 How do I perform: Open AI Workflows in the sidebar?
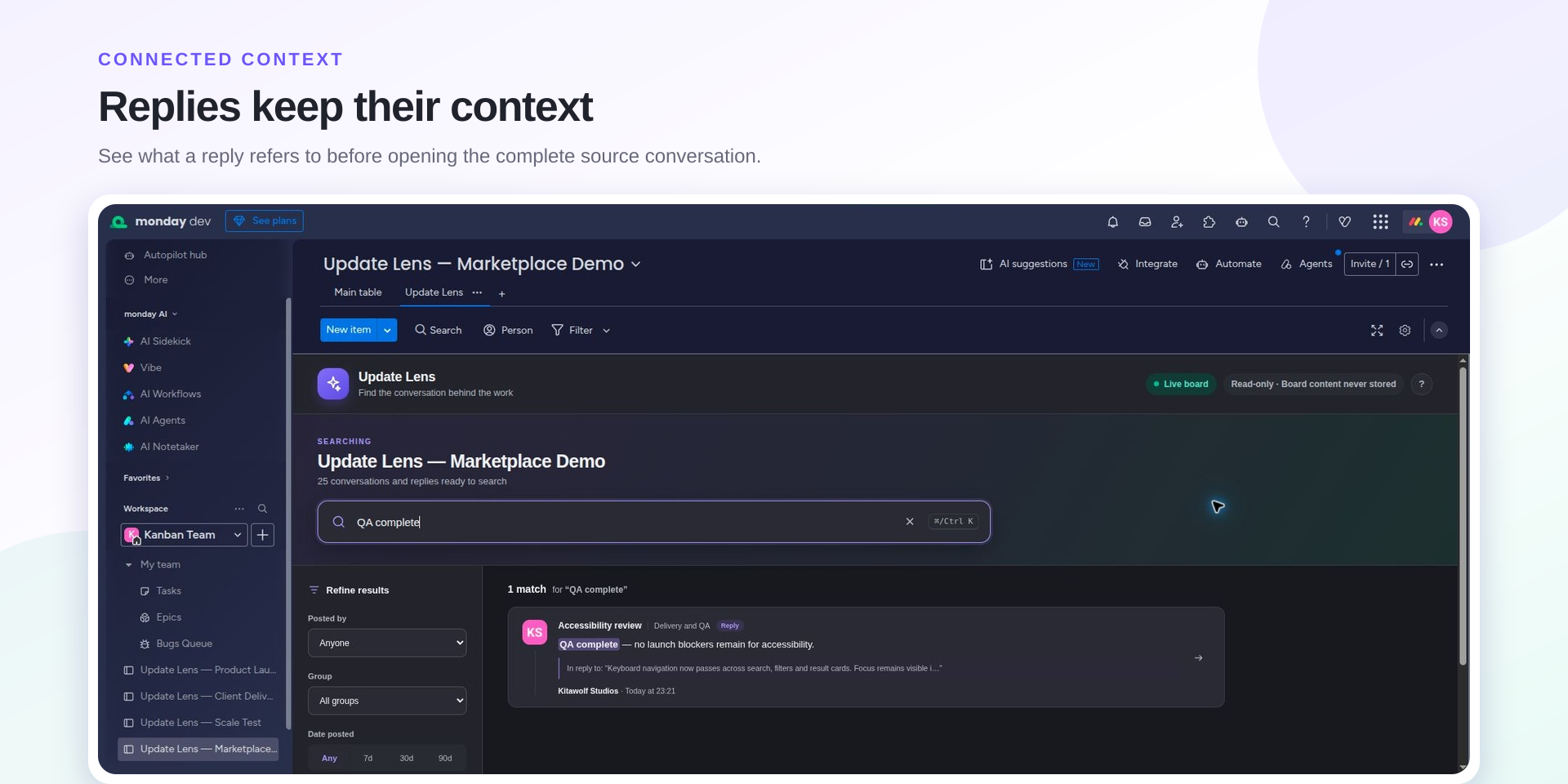(x=162, y=394)
